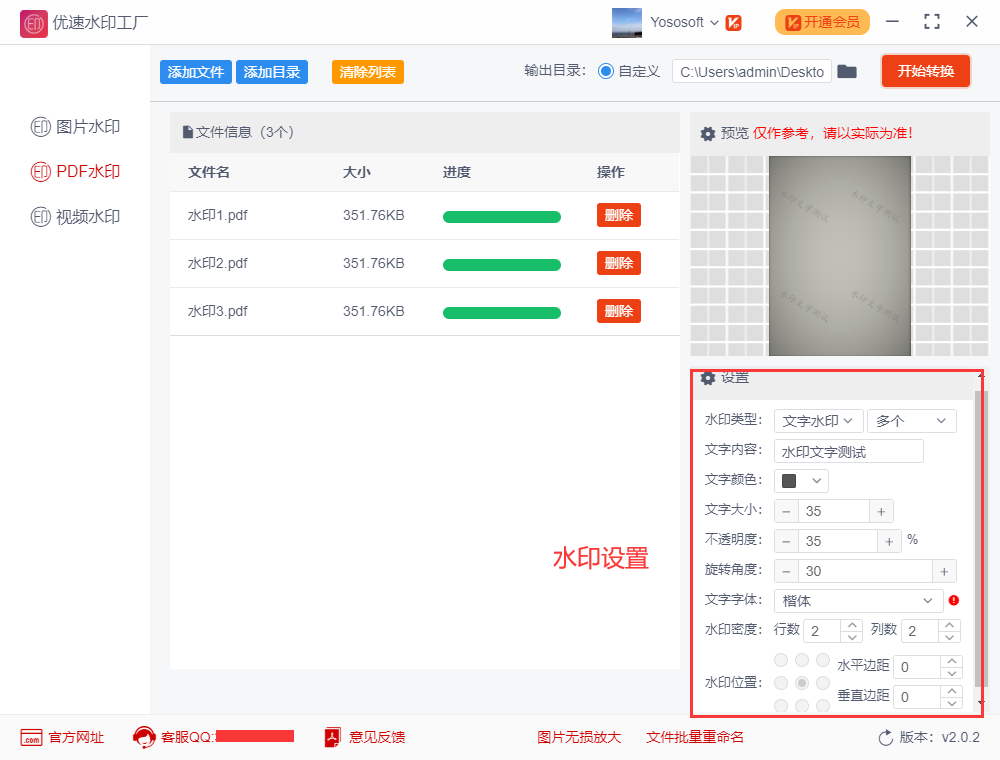
Task: Select the 水印2.pdf file name
Action: coord(217,263)
